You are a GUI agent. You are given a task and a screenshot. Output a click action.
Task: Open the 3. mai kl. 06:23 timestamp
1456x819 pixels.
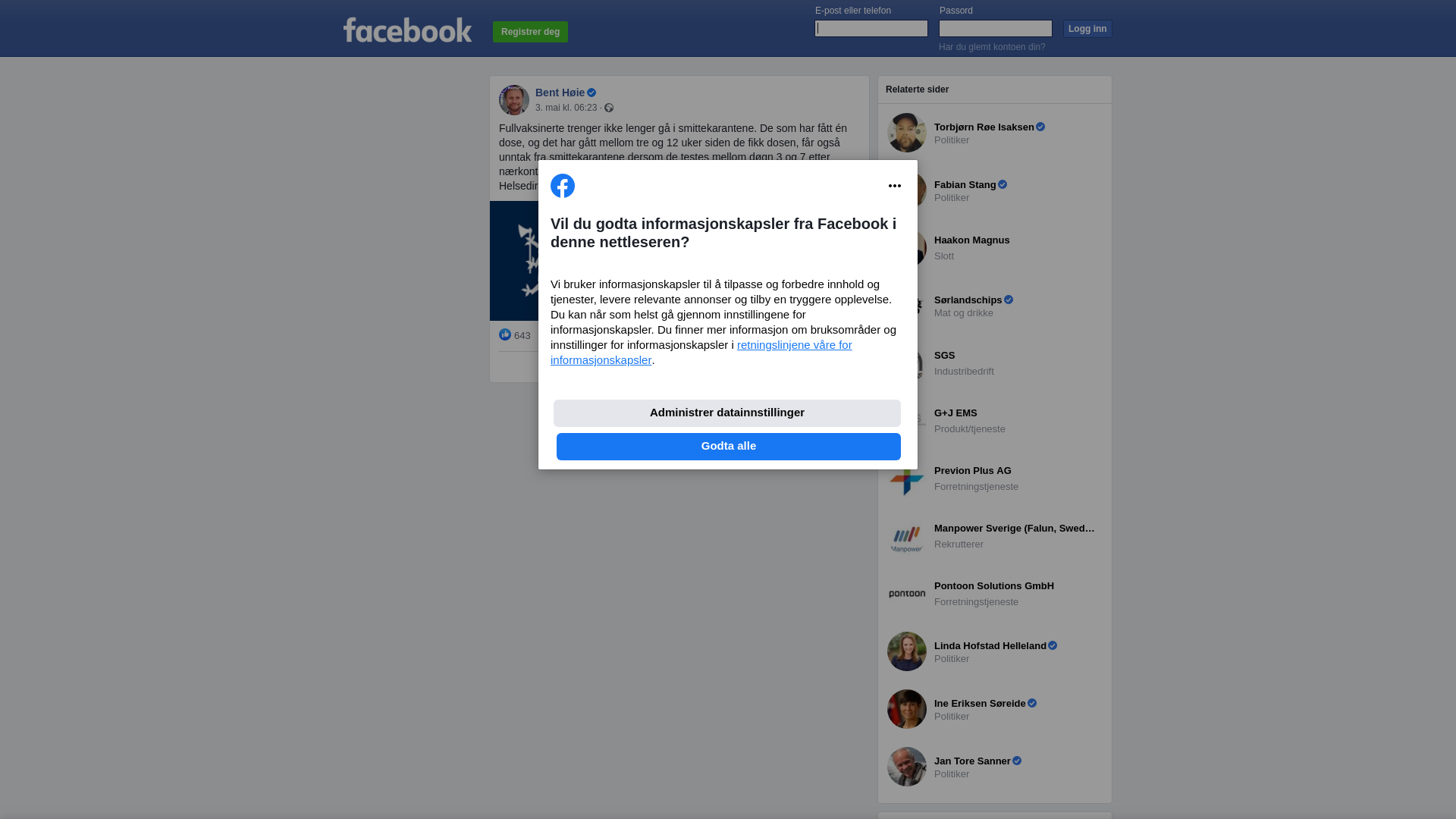566,108
